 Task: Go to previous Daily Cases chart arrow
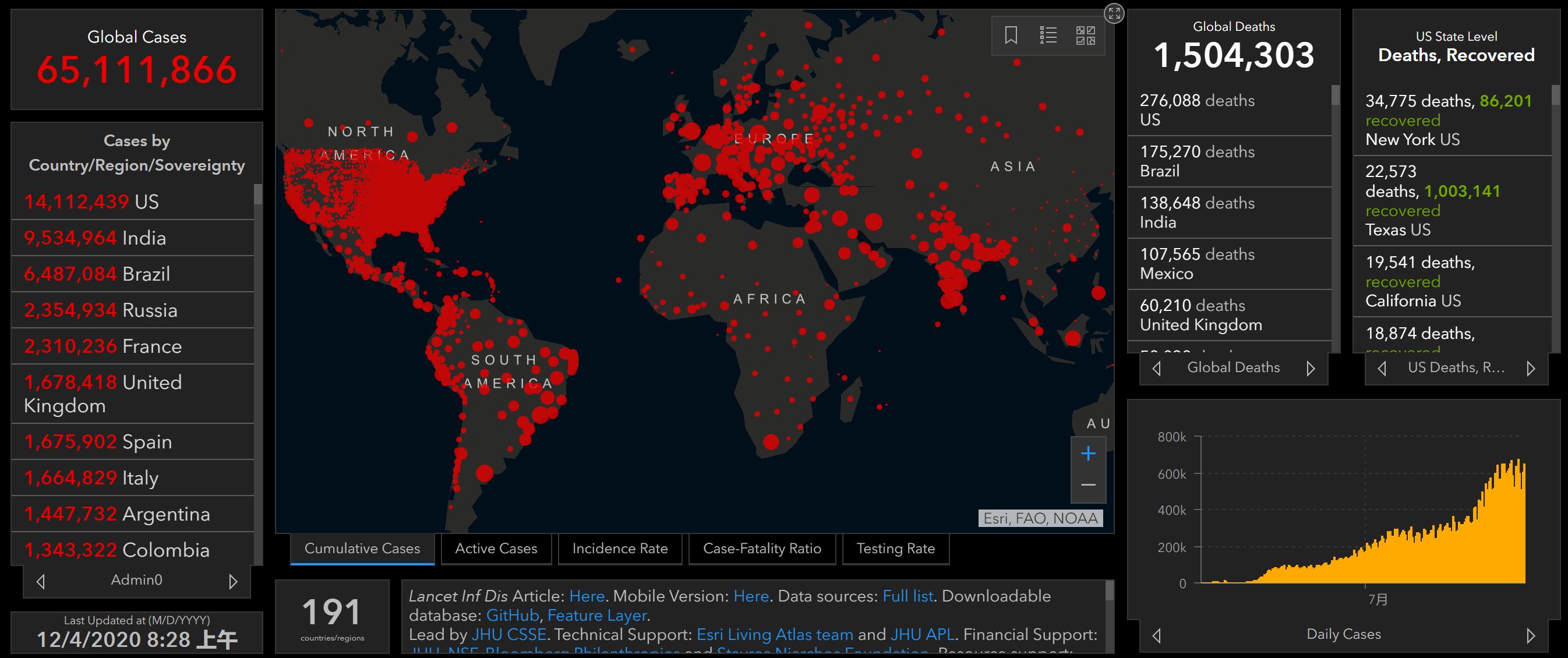1157,635
